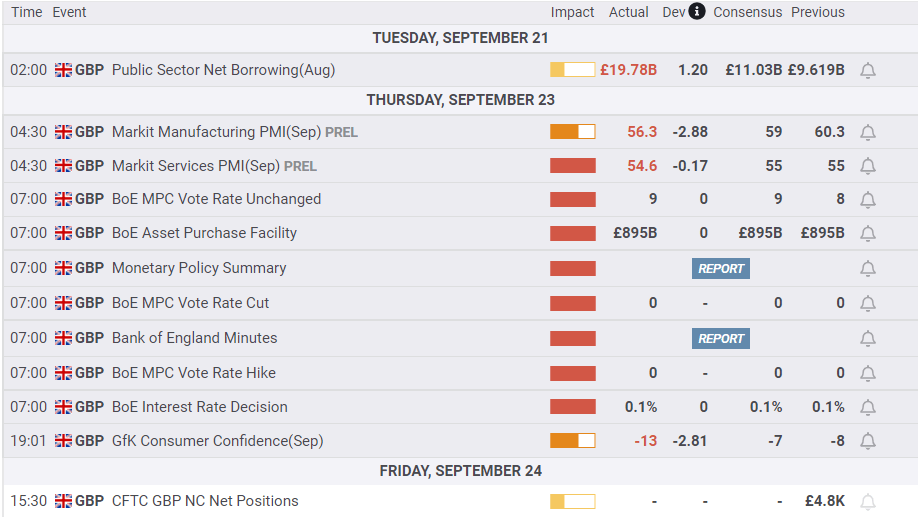
Task: Click the Impact column header
Action: (572, 12)
